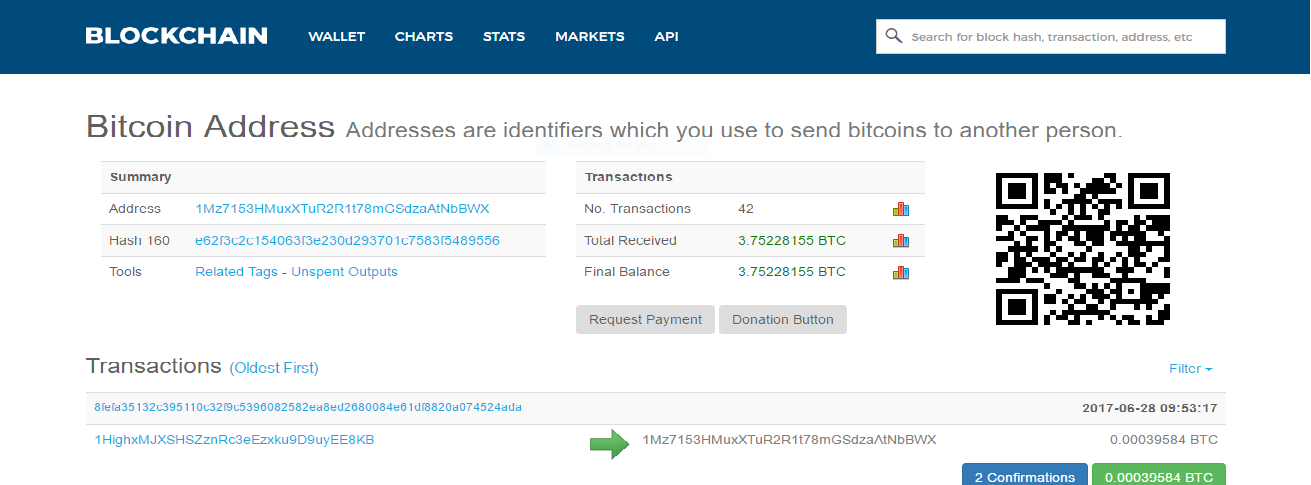Click the Blockchain logo
This screenshot has width=1311, height=485.
coord(176,36)
